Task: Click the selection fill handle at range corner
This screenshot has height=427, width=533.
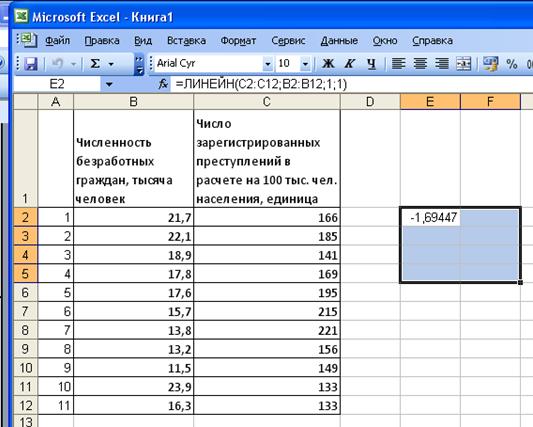Action: tap(520, 282)
